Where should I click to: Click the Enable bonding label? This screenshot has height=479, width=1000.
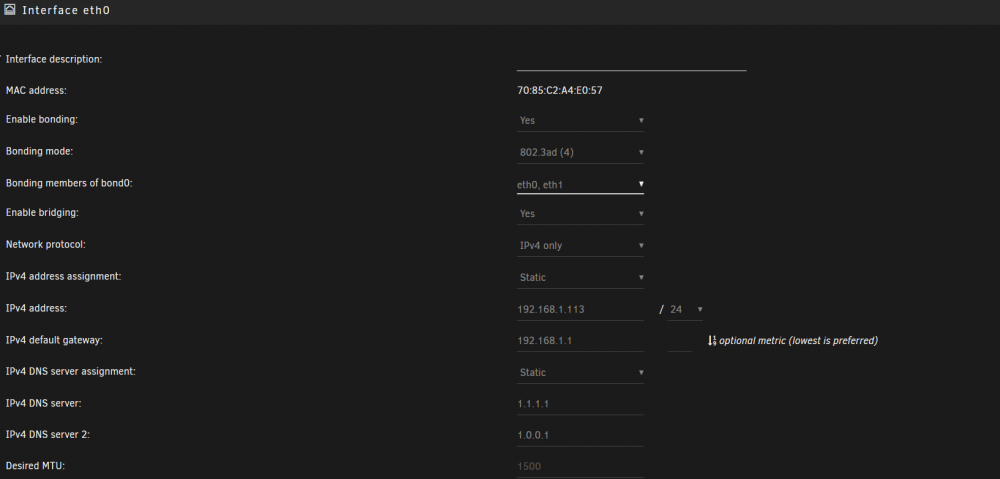(41, 119)
